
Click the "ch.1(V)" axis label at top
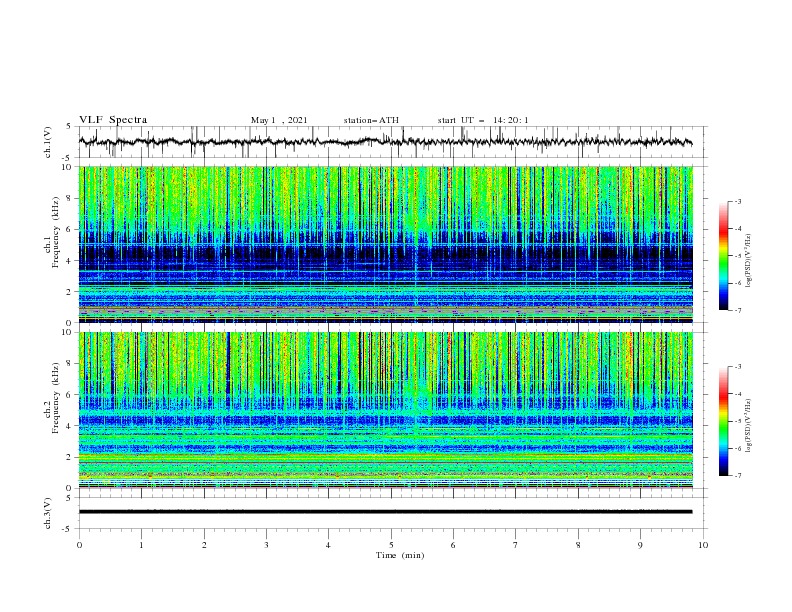(48, 142)
